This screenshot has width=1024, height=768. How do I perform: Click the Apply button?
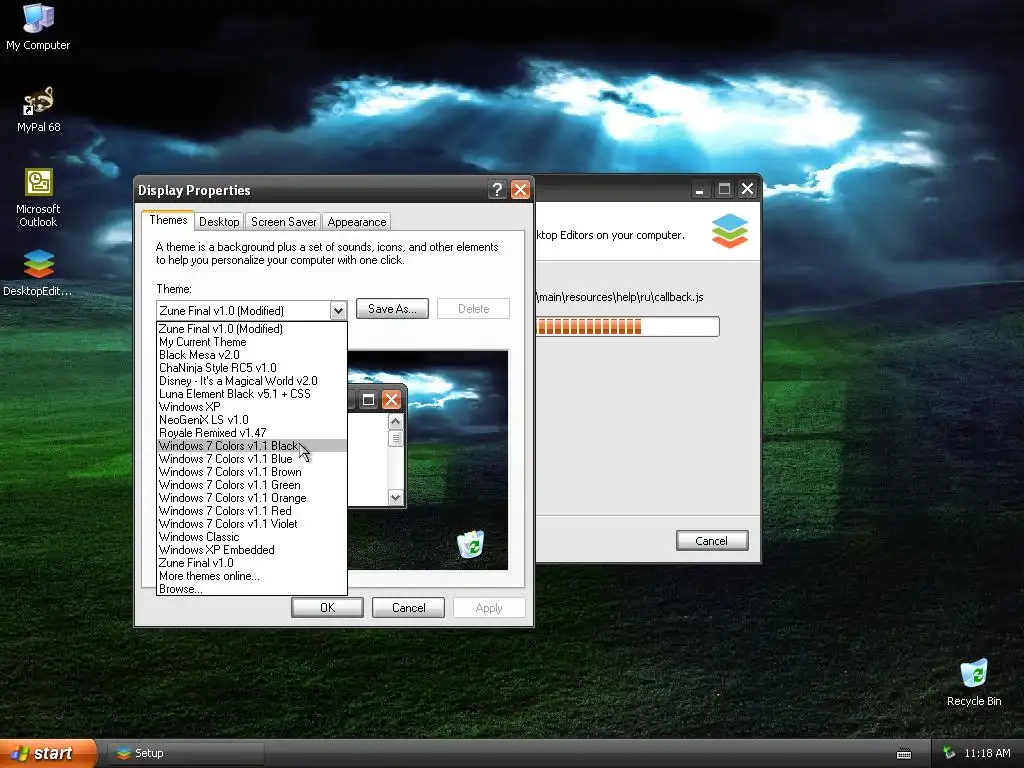pyautogui.click(x=489, y=607)
